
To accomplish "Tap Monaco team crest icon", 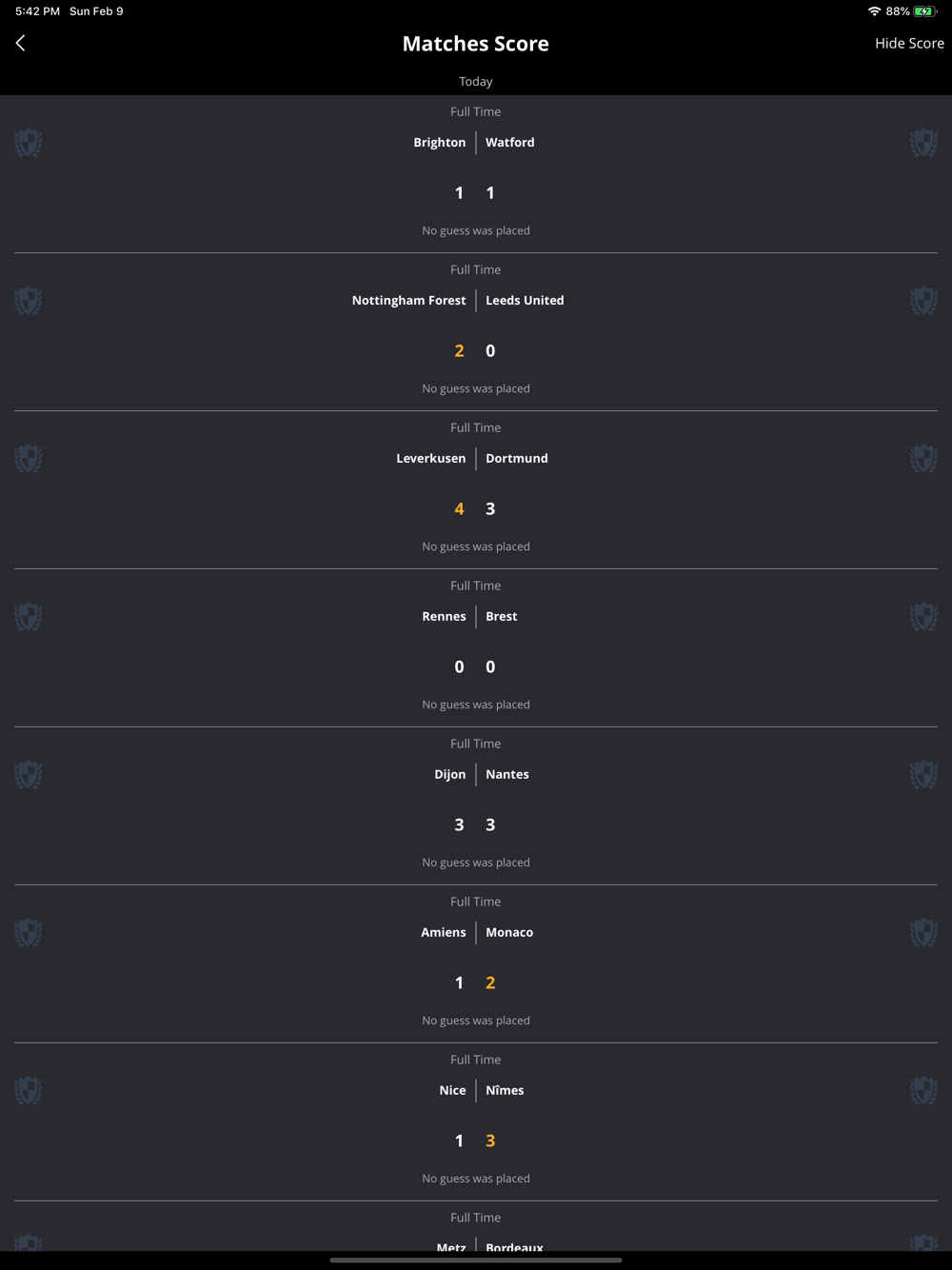I will (923, 933).
